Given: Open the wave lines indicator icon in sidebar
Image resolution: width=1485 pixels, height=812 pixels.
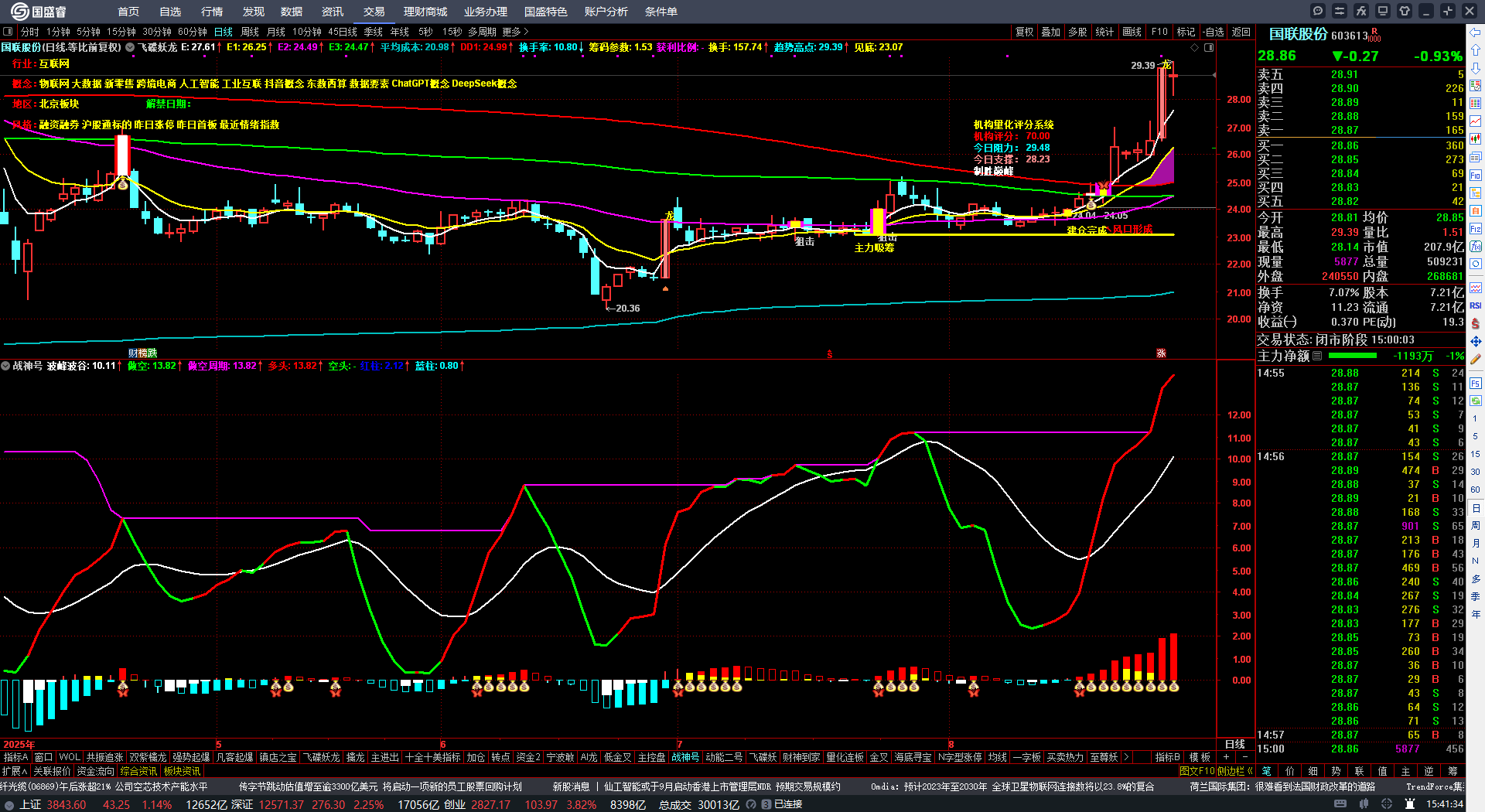Looking at the screenshot, I should (1476, 288).
